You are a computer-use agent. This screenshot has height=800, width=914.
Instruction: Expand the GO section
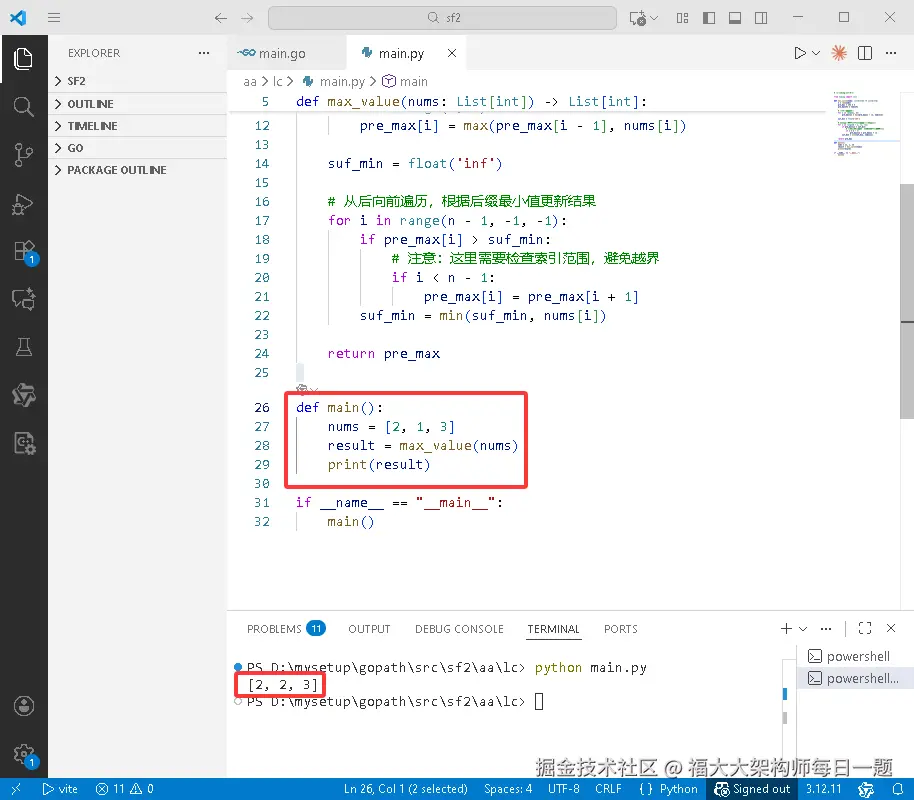click(x=138, y=148)
